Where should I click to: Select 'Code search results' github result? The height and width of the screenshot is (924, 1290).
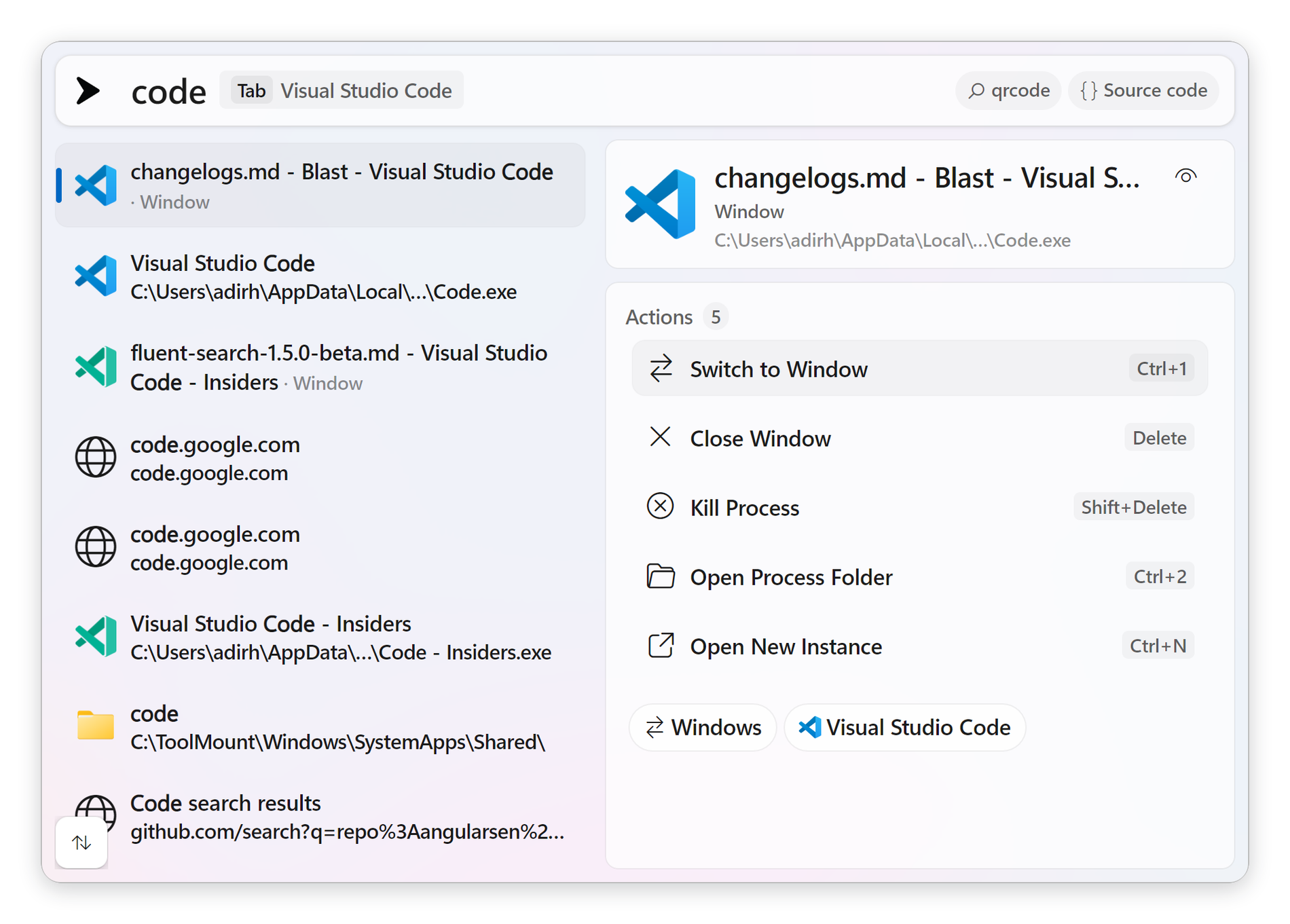320,816
